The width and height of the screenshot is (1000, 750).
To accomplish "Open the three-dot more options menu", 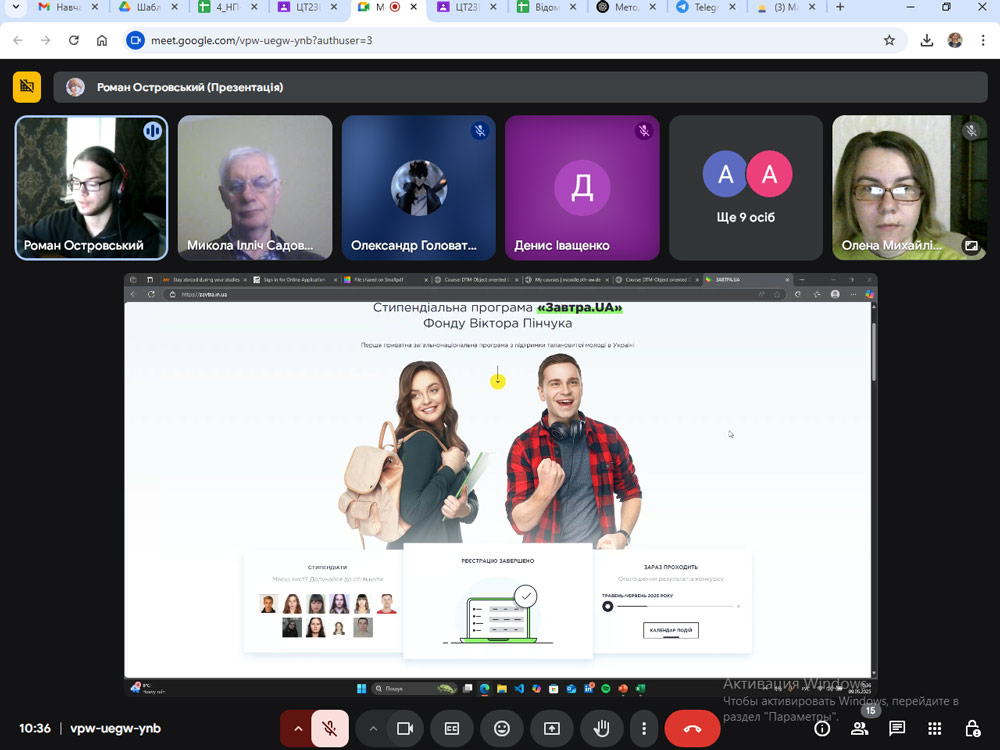I will 644,729.
